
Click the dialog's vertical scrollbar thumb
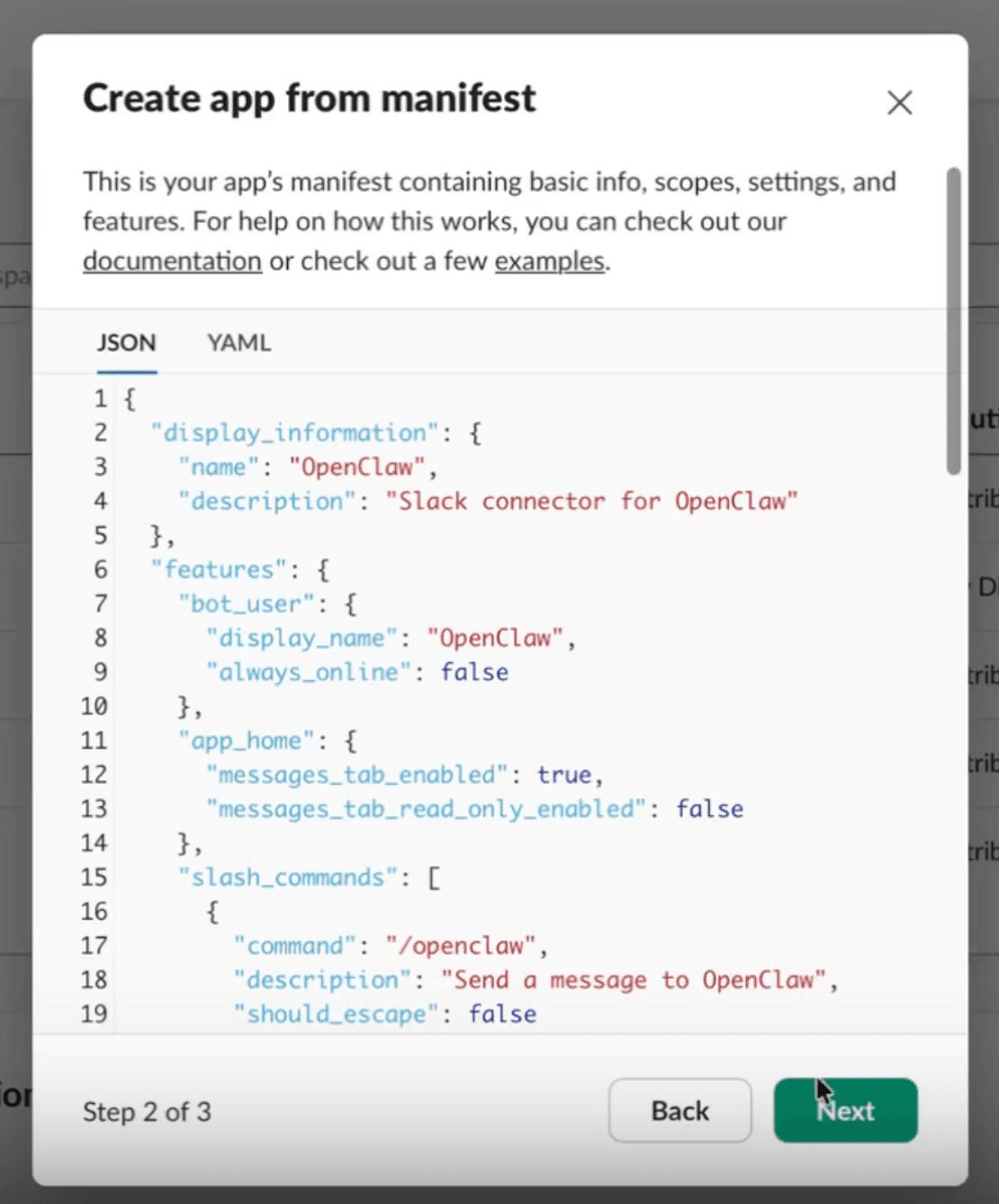point(953,320)
